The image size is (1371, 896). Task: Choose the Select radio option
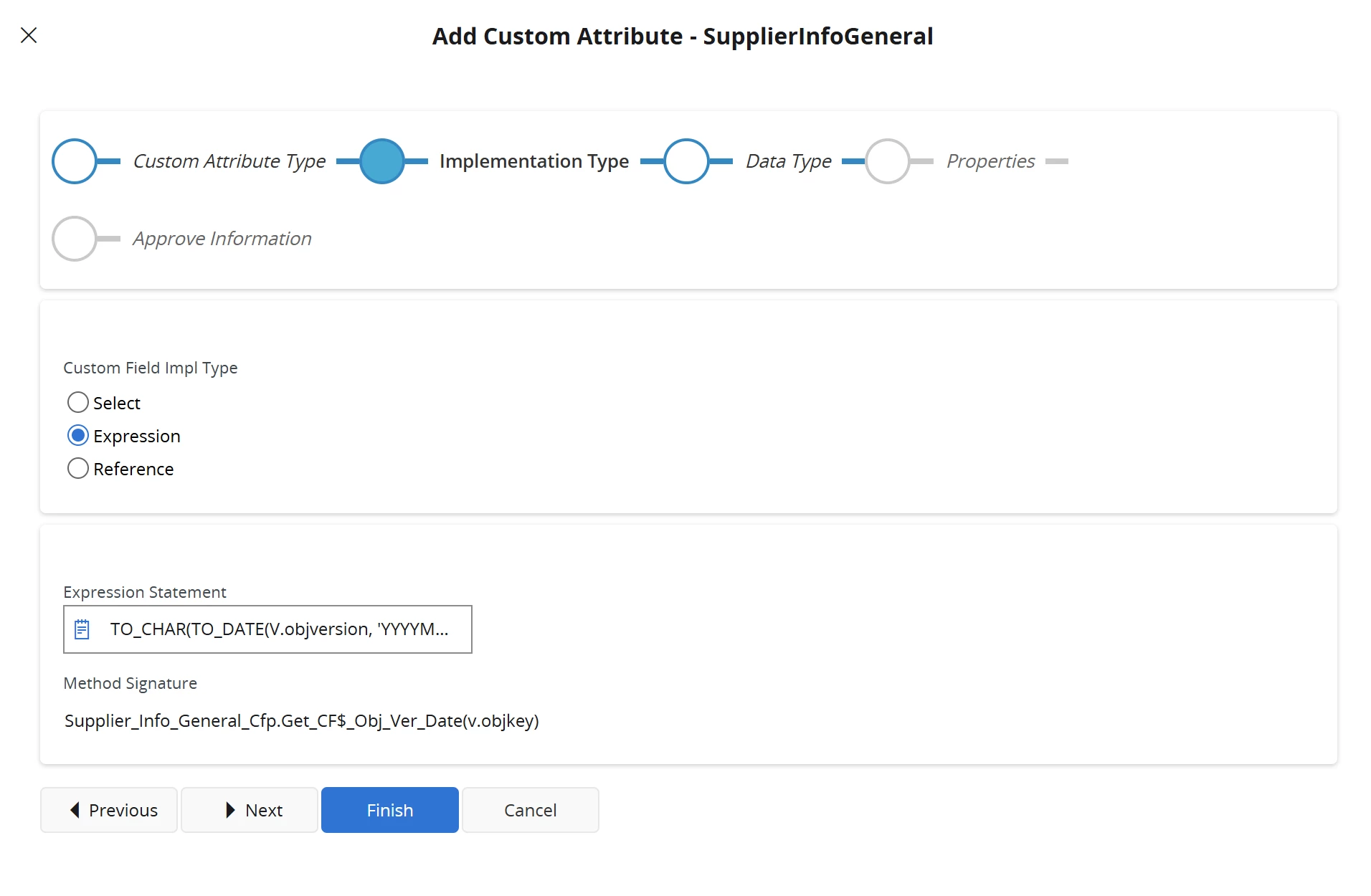pos(78,403)
